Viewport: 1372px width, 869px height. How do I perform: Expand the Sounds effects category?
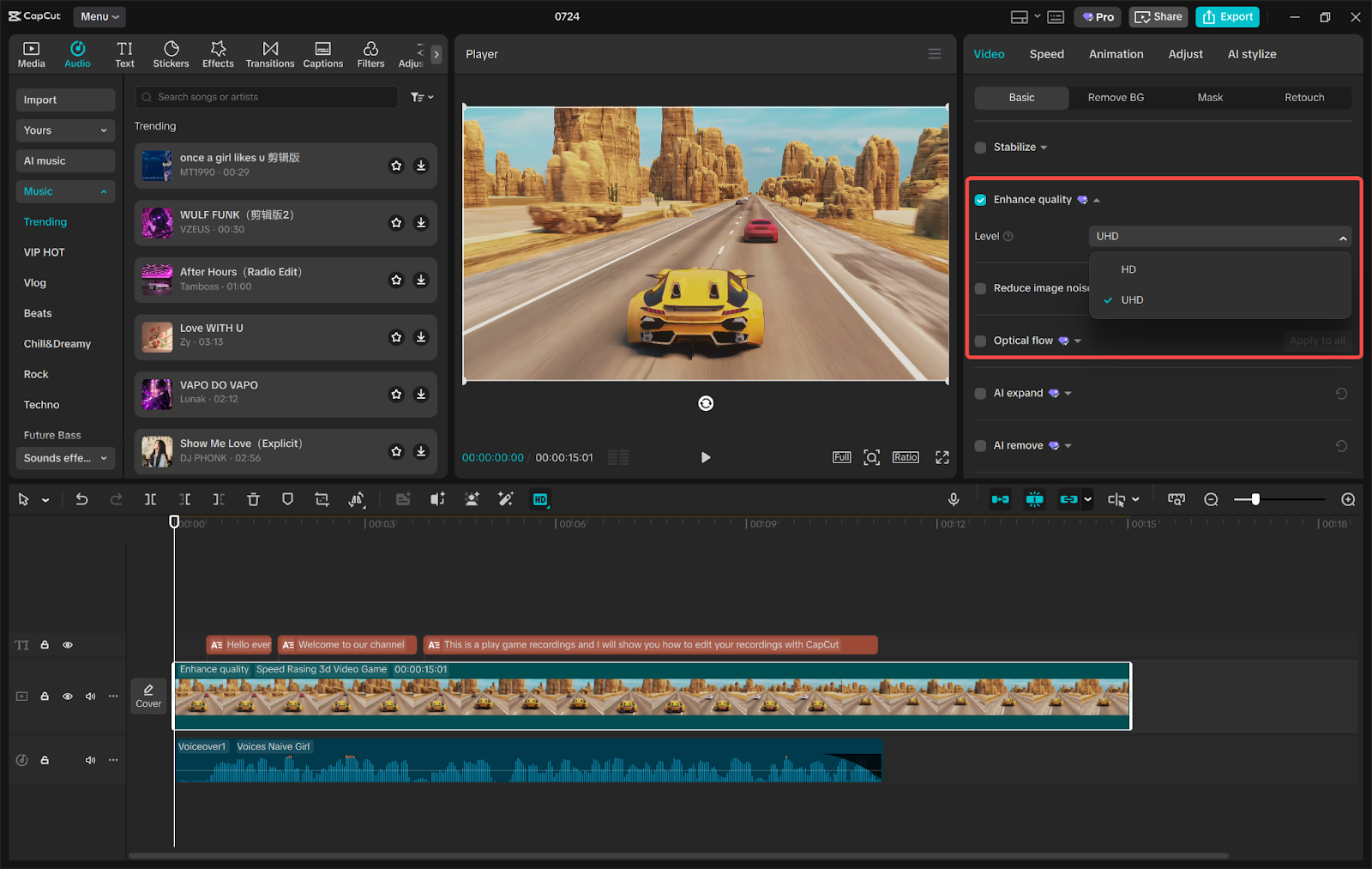pos(65,458)
